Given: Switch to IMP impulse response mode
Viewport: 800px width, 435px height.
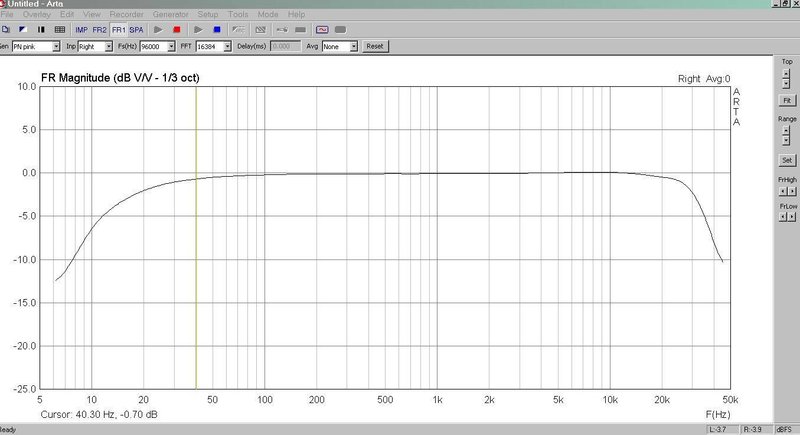Looking at the screenshot, I should click(82, 30).
